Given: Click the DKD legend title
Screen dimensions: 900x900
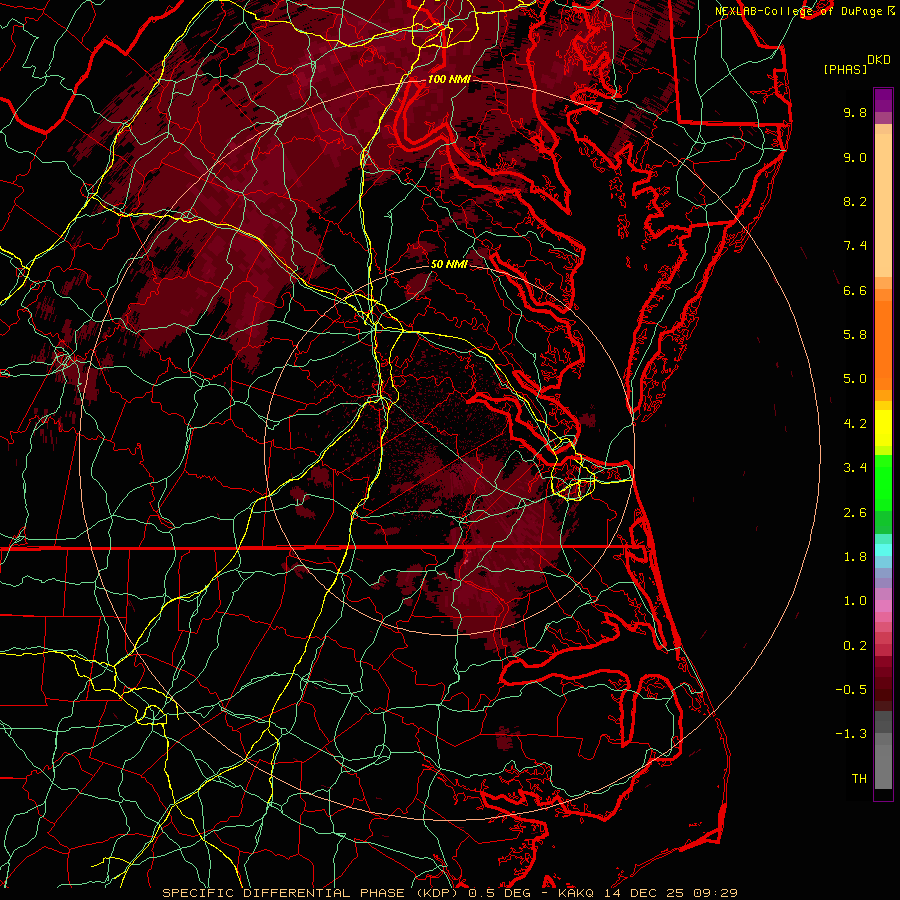Looking at the screenshot, I should click(x=879, y=60).
